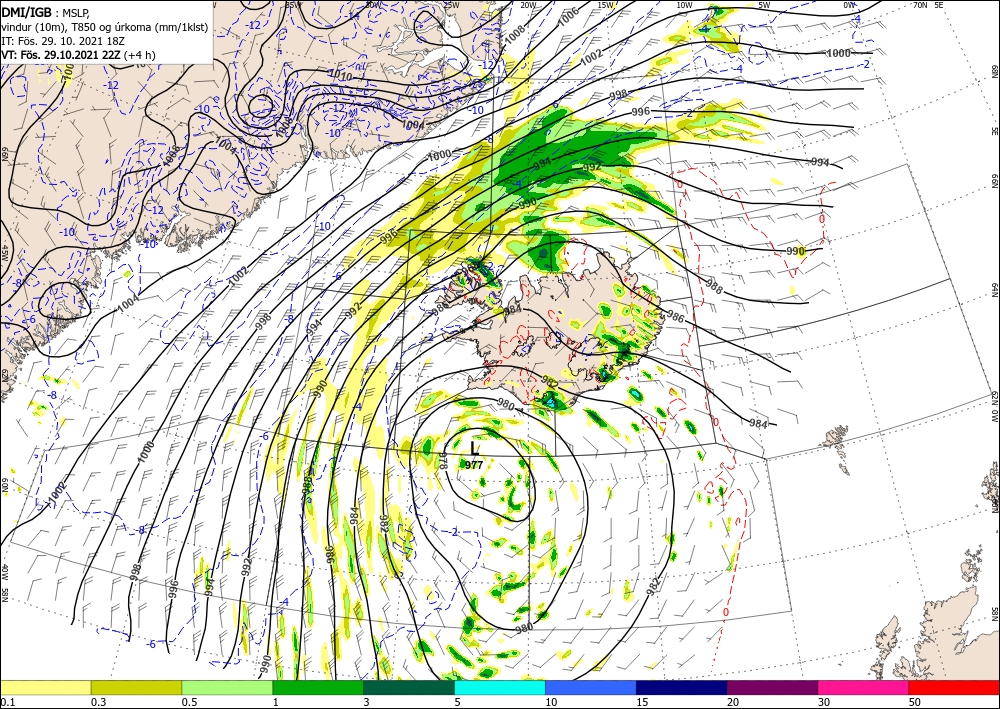The height and width of the screenshot is (709, 1000).
Task: Click the 'DMI/IGB' title text
Action: [x=26, y=11]
